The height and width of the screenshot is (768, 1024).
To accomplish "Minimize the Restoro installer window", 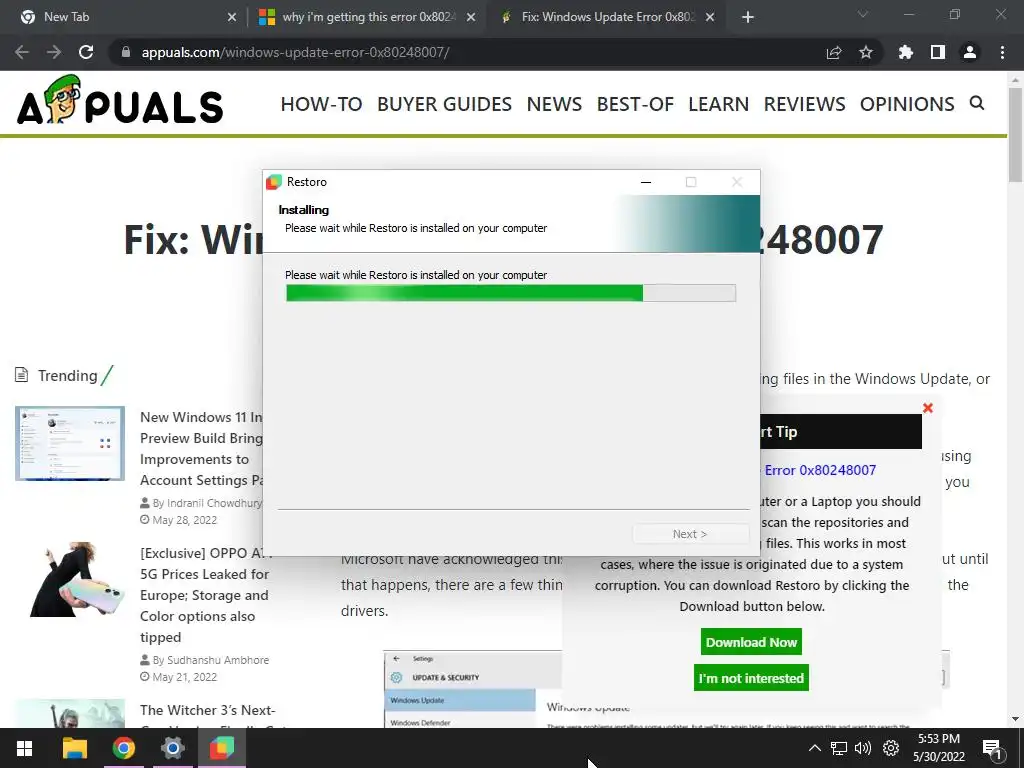I will 646,182.
